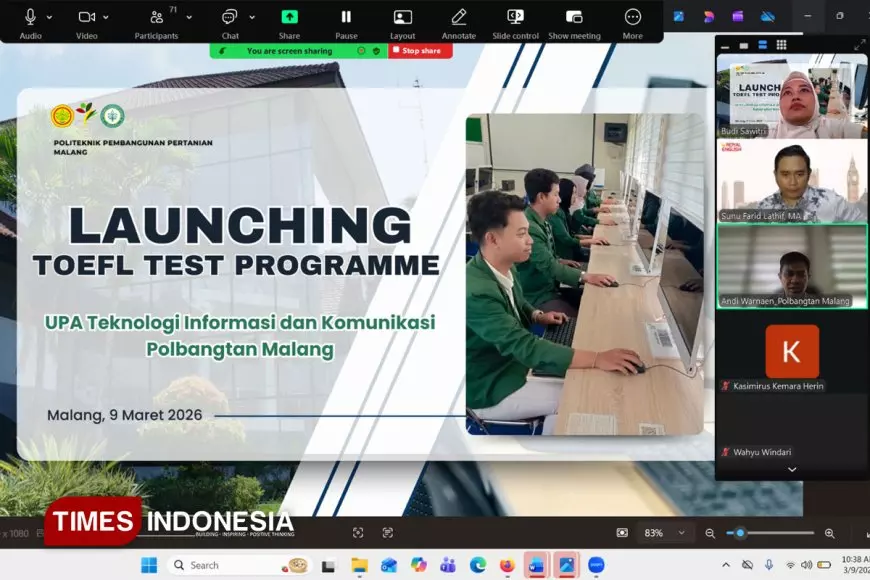Screen dimensions: 870x580
Task: Click Show meeting in the toolbar
Action: point(572,17)
